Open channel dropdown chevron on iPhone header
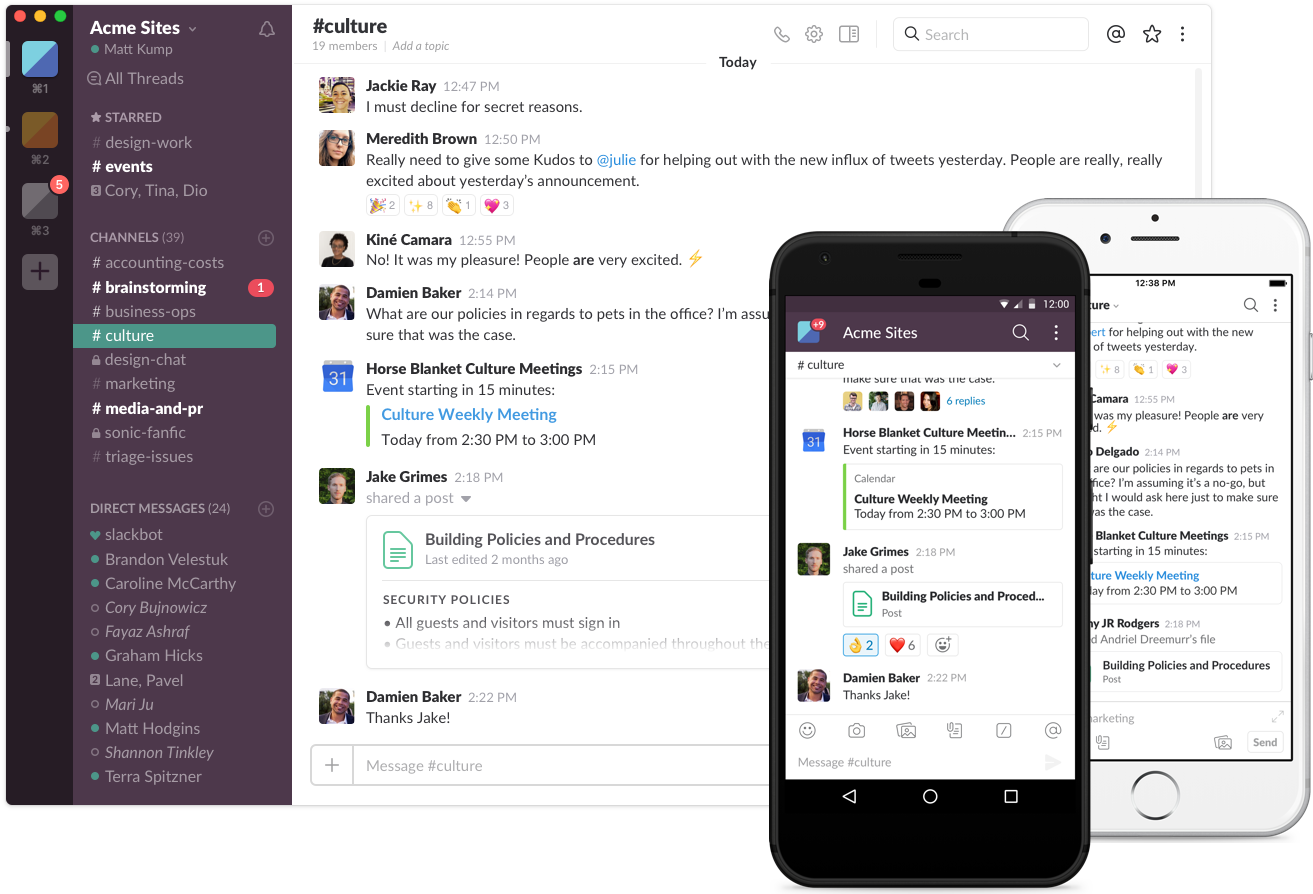 coord(1116,306)
